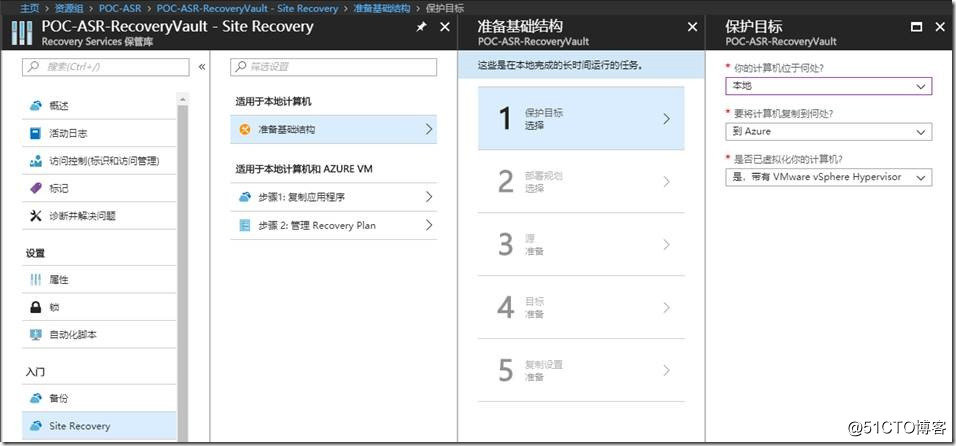Click the Recovery Services vault icon in header

point(22,33)
